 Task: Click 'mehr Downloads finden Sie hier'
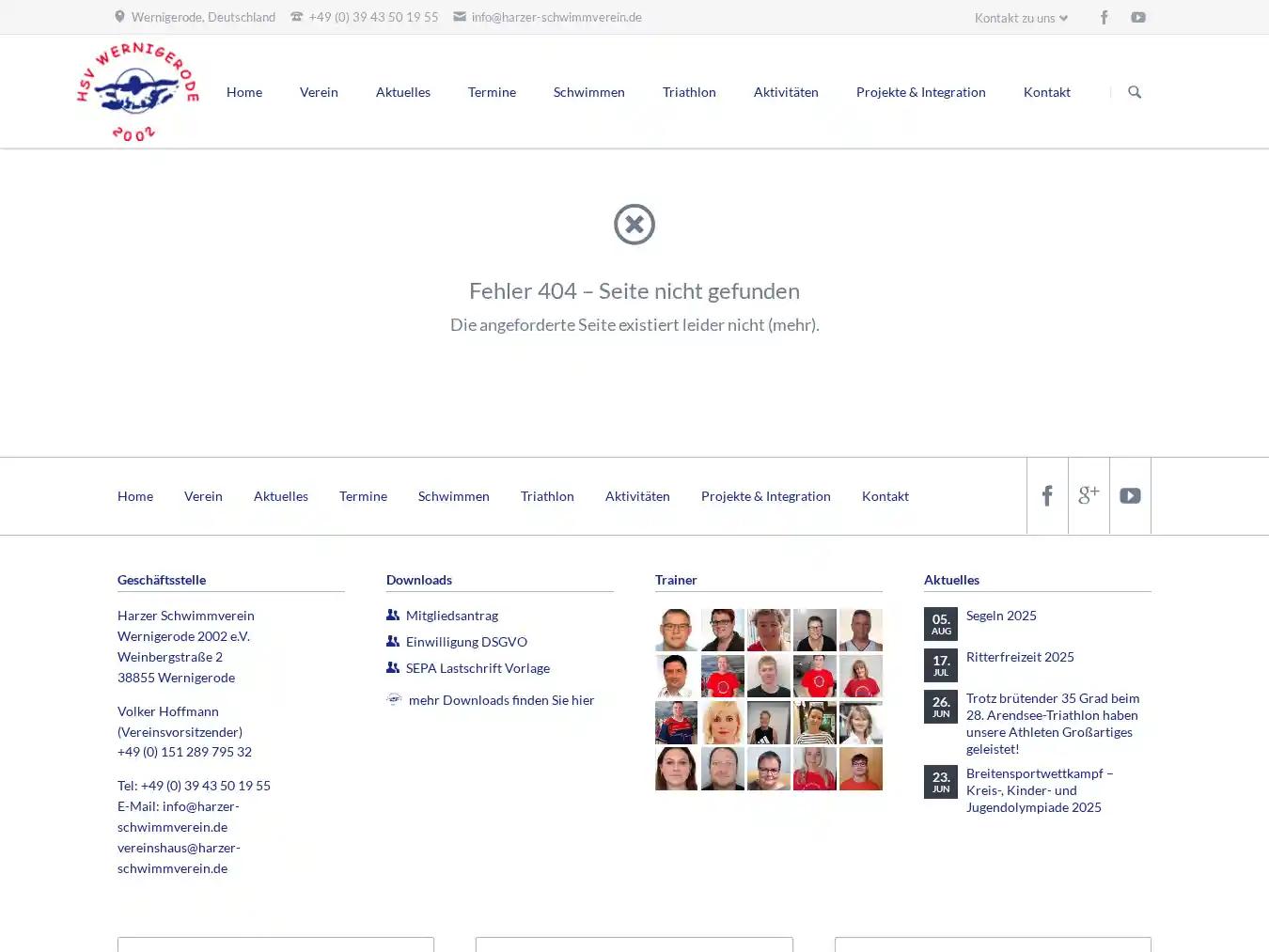[x=500, y=699]
